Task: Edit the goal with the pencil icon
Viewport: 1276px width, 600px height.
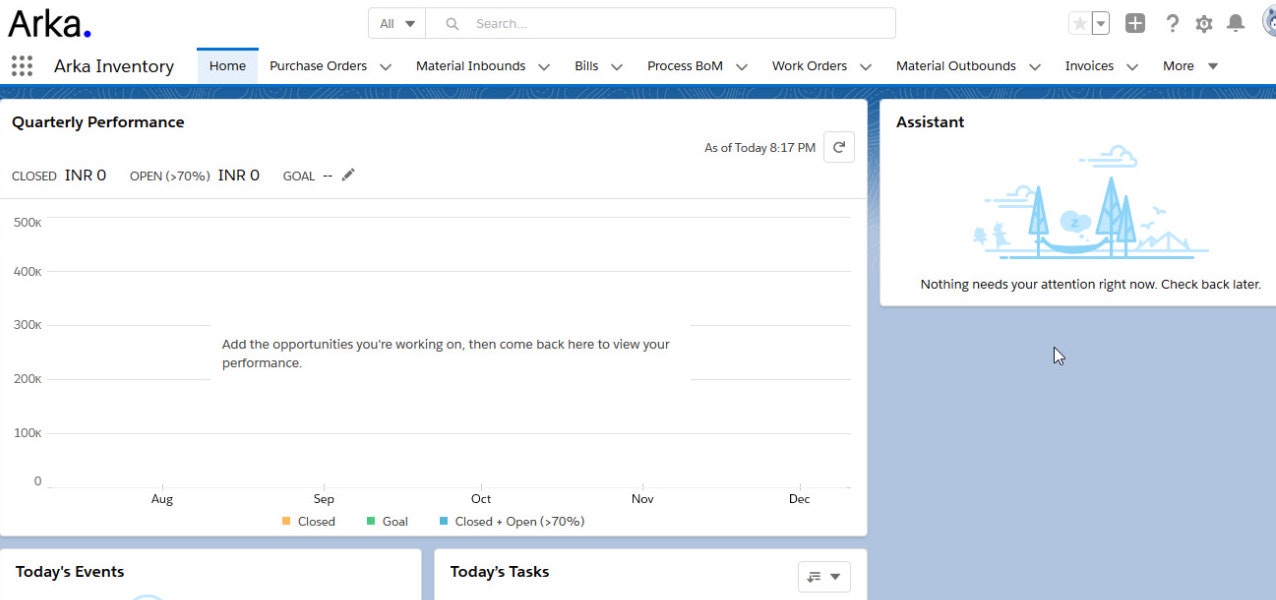Action: tap(348, 175)
